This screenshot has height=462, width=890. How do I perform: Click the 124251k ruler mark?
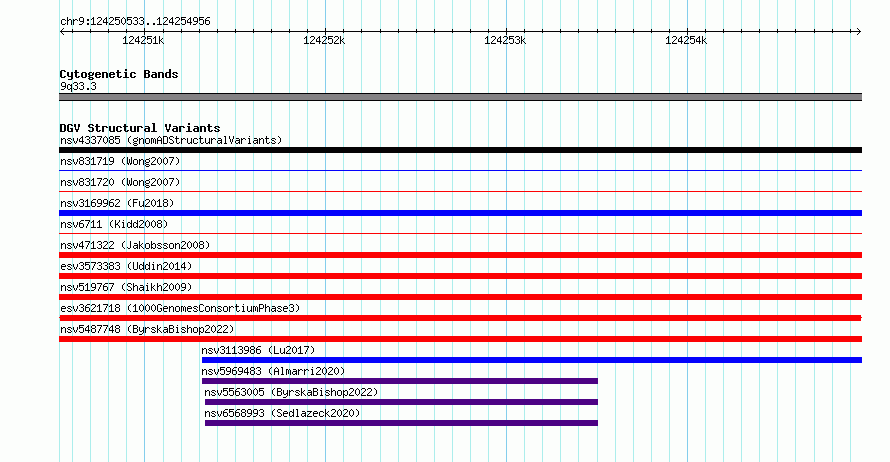pyautogui.click(x=143, y=40)
